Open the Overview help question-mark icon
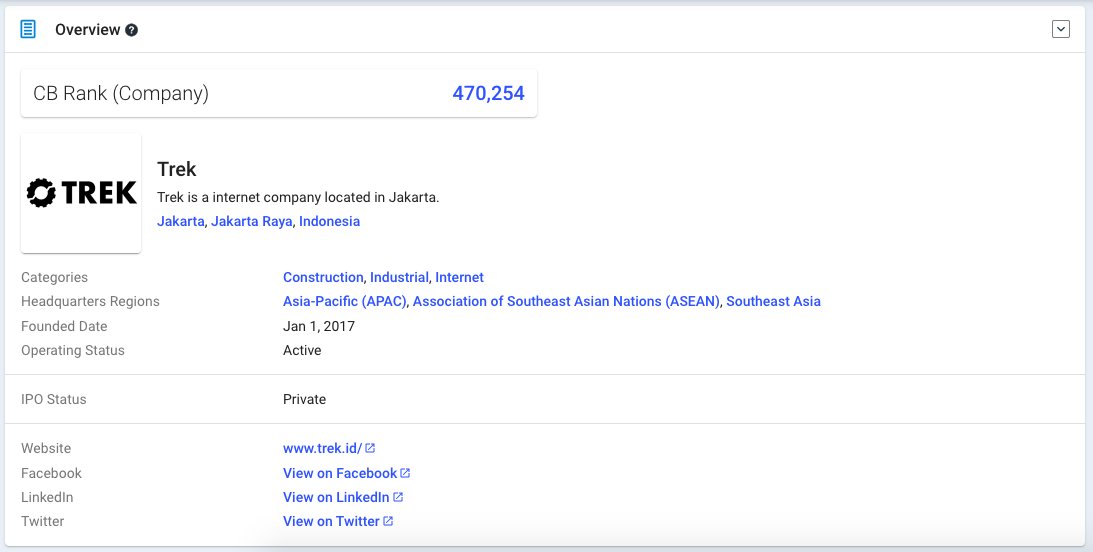This screenshot has width=1093, height=552. coord(132,30)
